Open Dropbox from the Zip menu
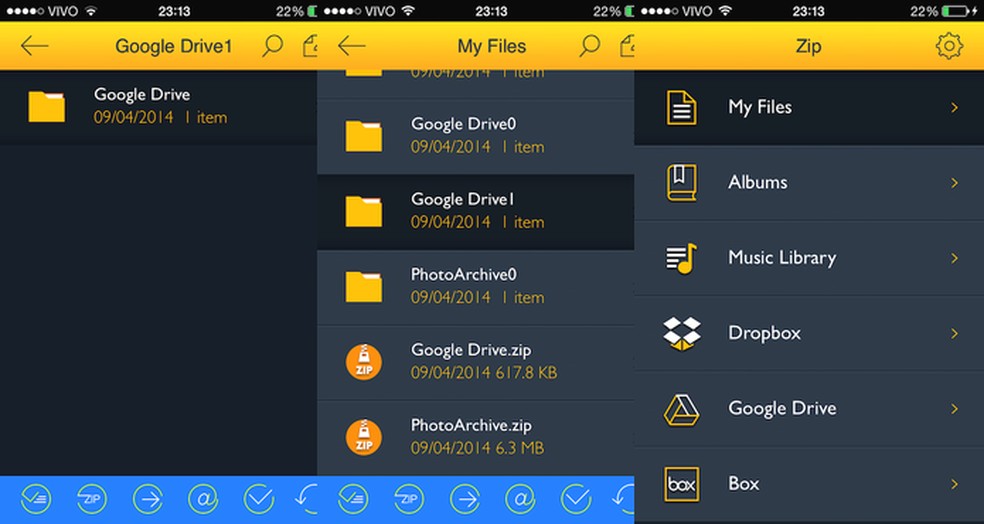Screen dimensions: 984x524 click(x=809, y=333)
